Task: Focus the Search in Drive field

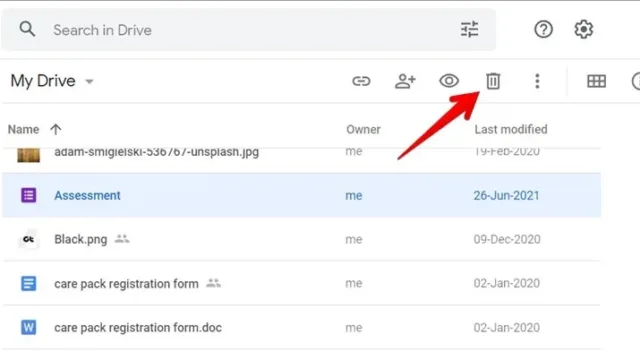Action: 249,30
